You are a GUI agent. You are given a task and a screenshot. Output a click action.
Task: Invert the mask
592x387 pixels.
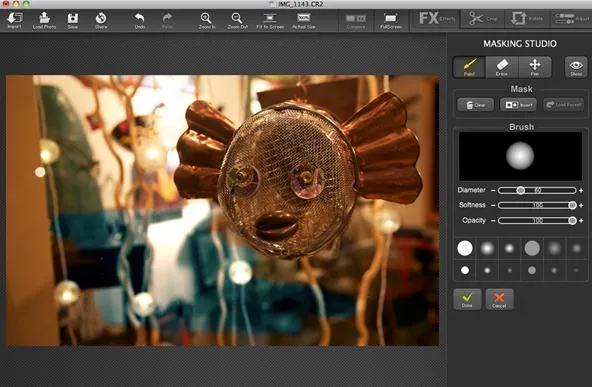[518, 105]
